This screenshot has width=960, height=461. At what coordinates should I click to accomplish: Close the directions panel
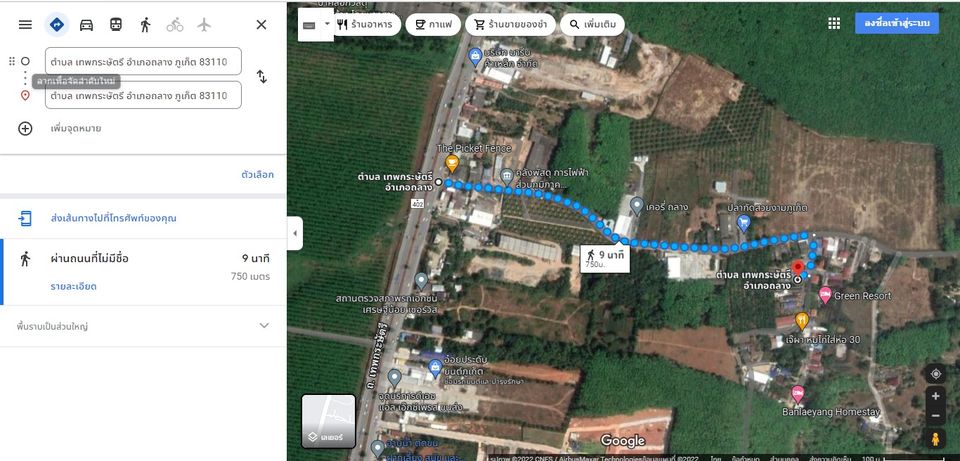point(261,24)
